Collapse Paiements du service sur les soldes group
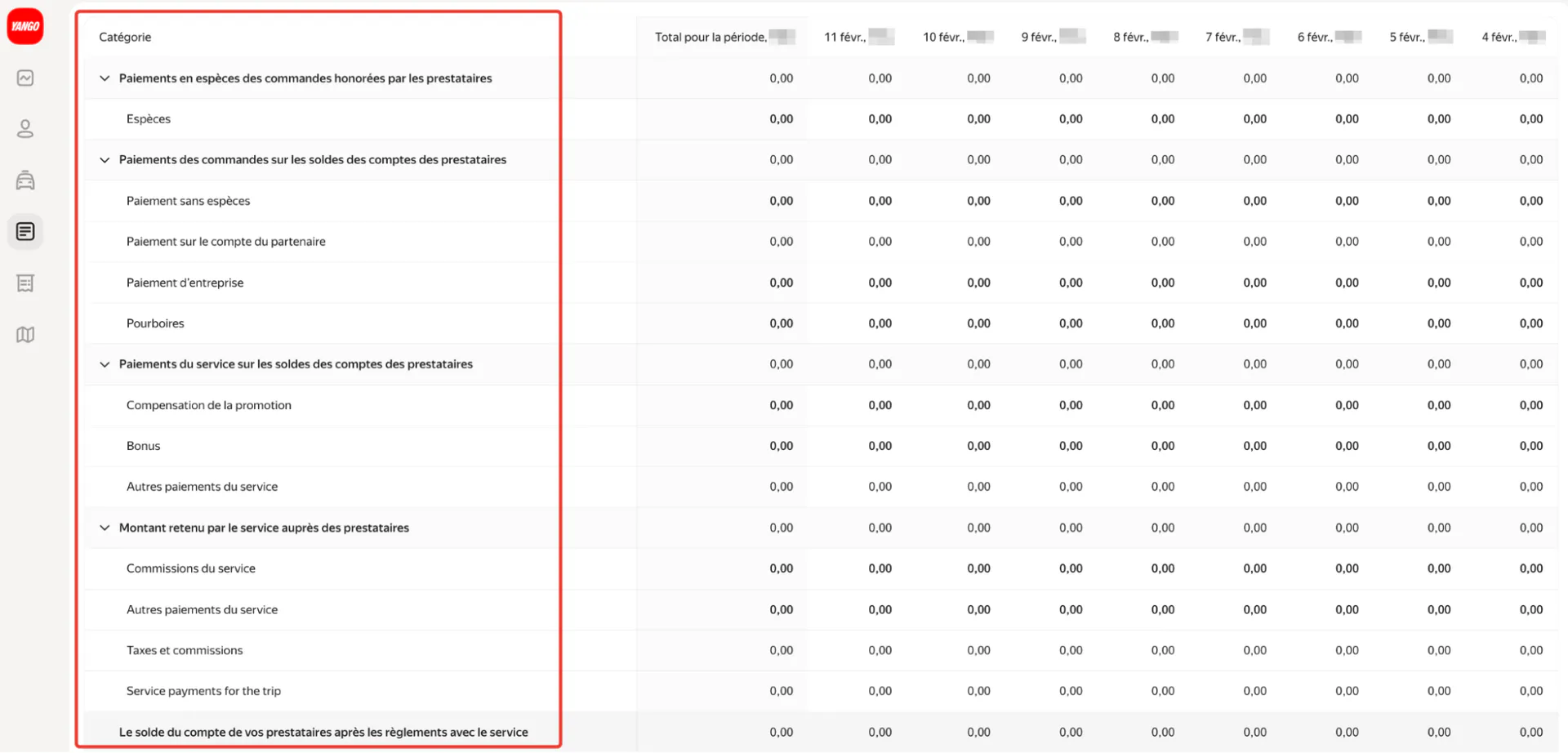The width and height of the screenshot is (1568, 753). click(x=105, y=364)
